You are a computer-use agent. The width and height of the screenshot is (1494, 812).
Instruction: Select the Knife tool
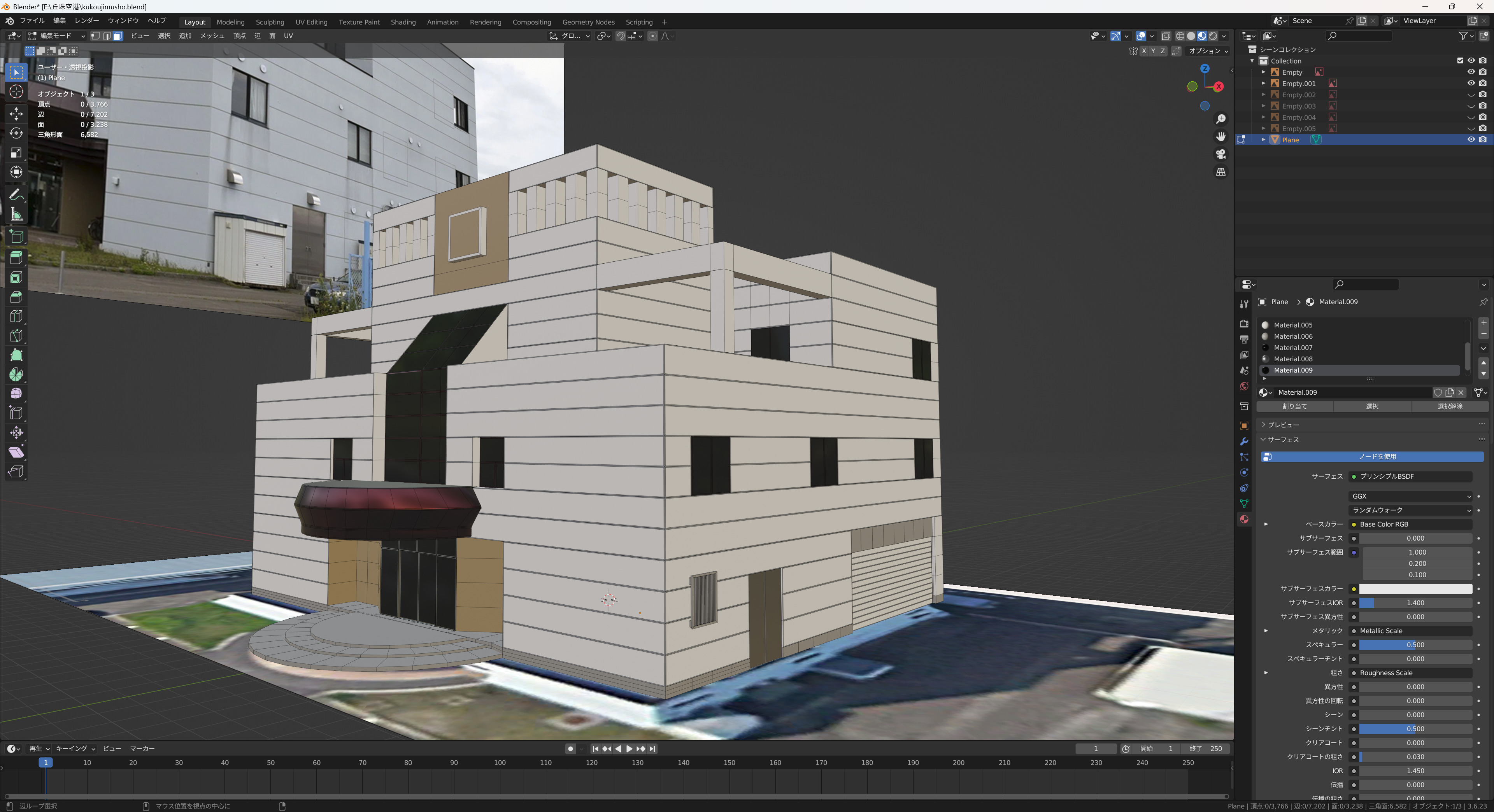tap(16, 336)
